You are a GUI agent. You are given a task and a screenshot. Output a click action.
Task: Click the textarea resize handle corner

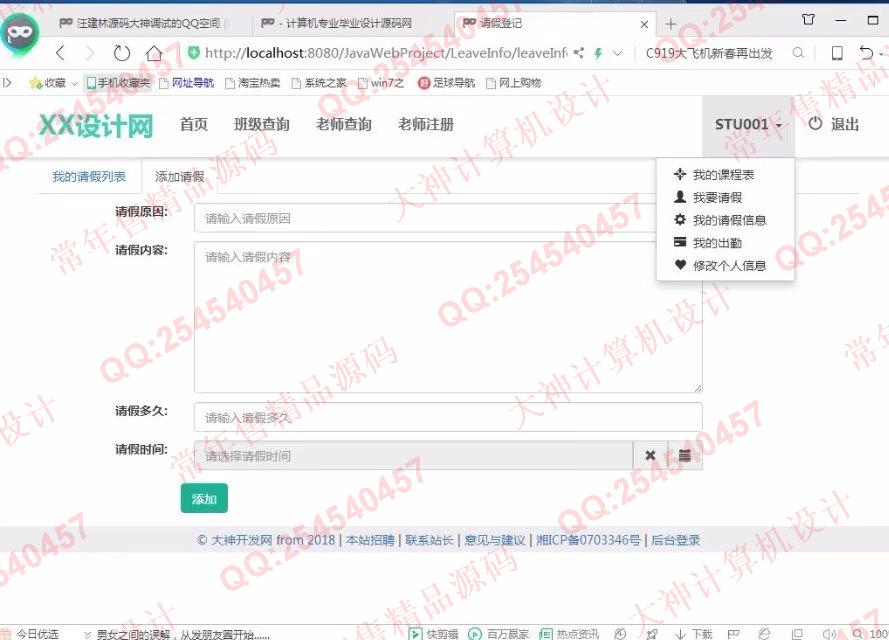698,388
